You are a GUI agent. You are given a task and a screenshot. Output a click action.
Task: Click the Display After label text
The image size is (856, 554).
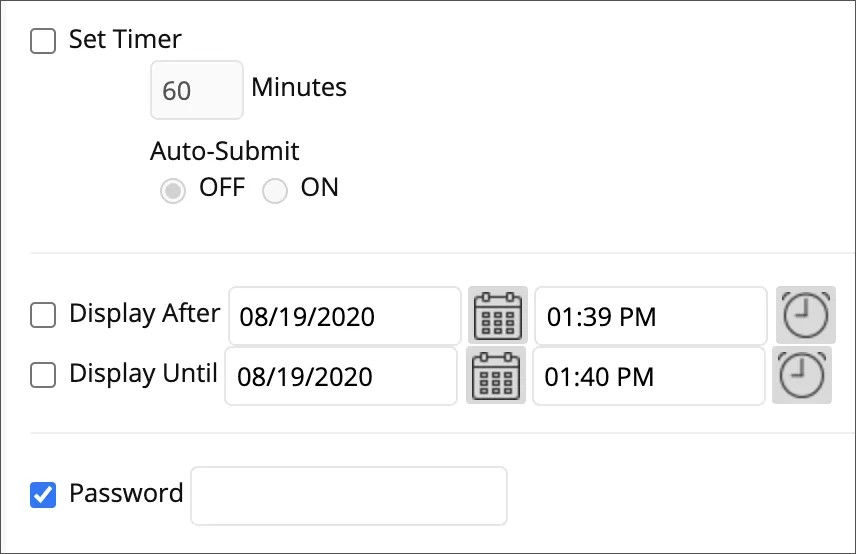point(145,314)
